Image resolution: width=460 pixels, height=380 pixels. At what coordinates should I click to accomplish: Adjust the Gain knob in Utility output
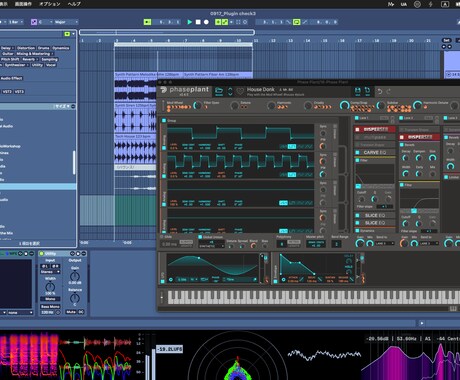(75, 276)
